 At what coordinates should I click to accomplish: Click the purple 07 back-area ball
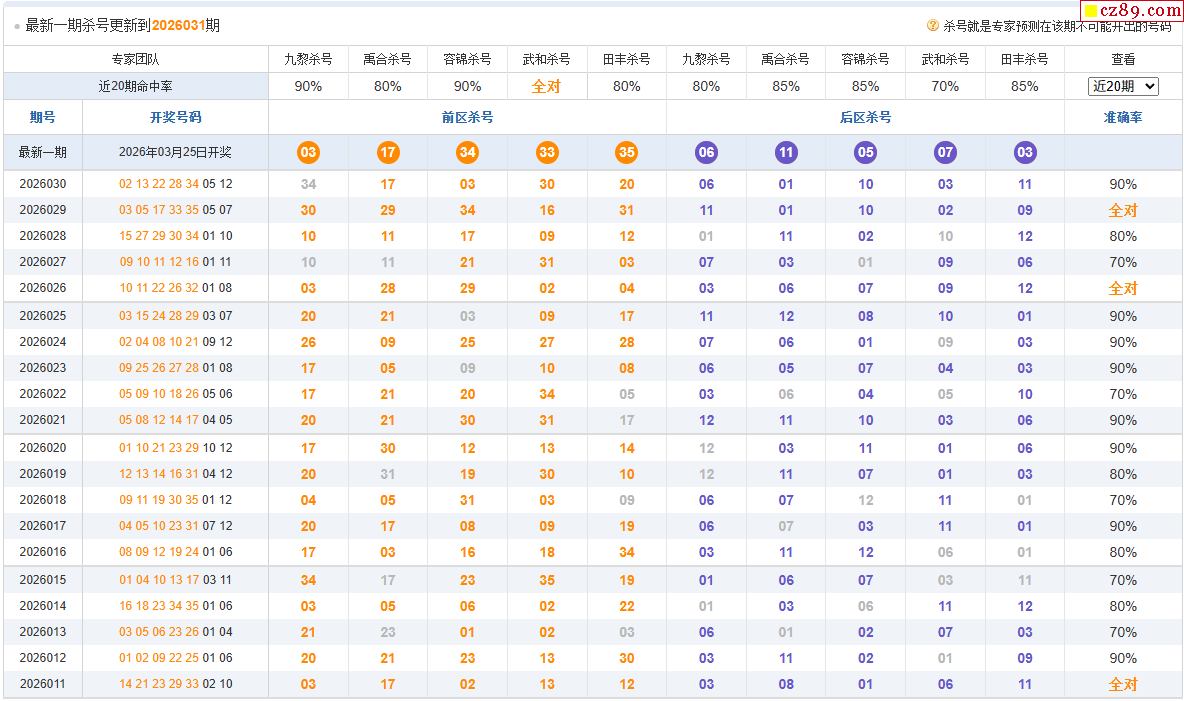945,153
